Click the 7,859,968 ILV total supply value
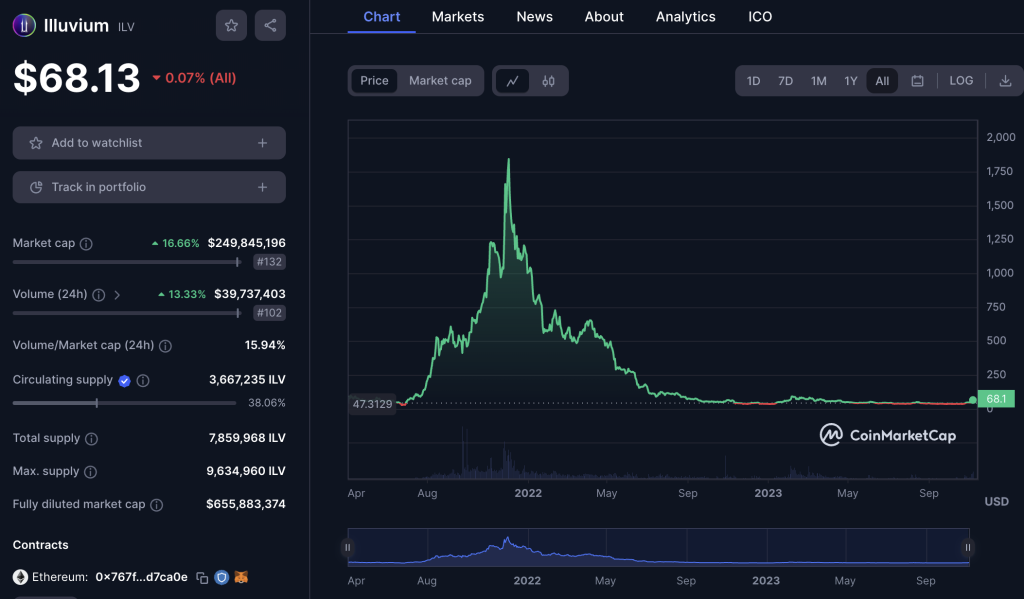 (x=247, y=438)
